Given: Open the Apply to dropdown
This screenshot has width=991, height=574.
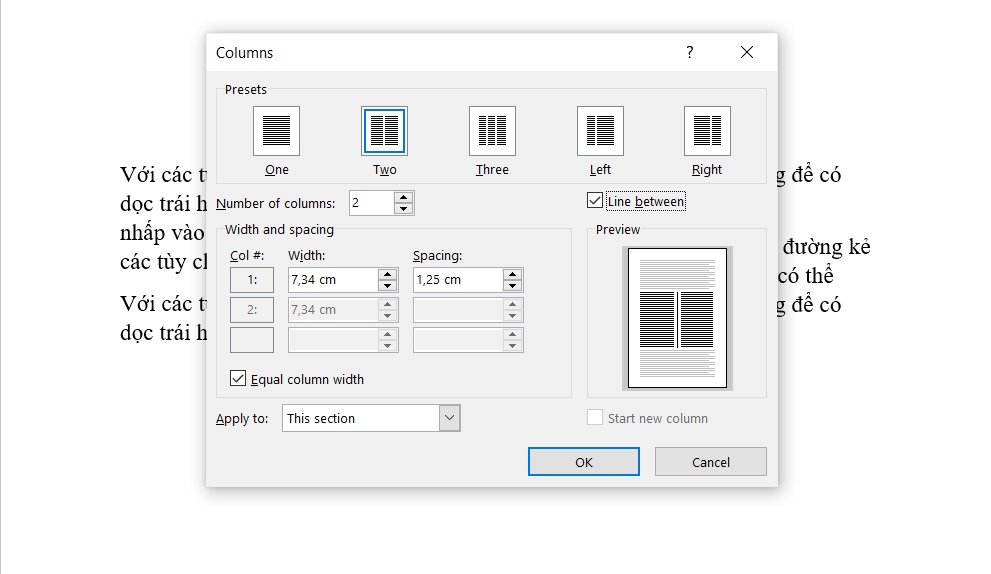Looking at the screenshot, I should pyautogui.click(x=450, y=418).
